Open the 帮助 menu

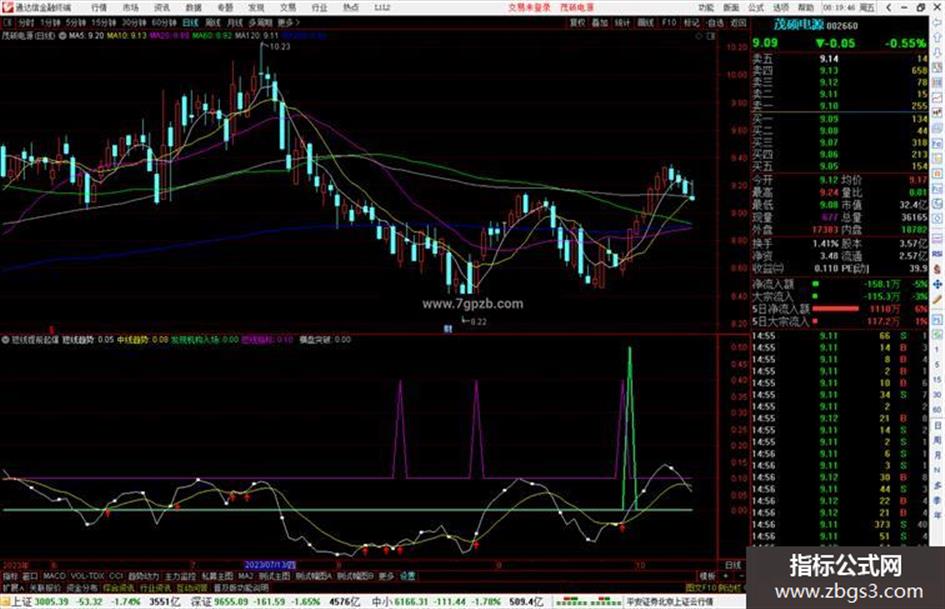click(x=806, y=7)
